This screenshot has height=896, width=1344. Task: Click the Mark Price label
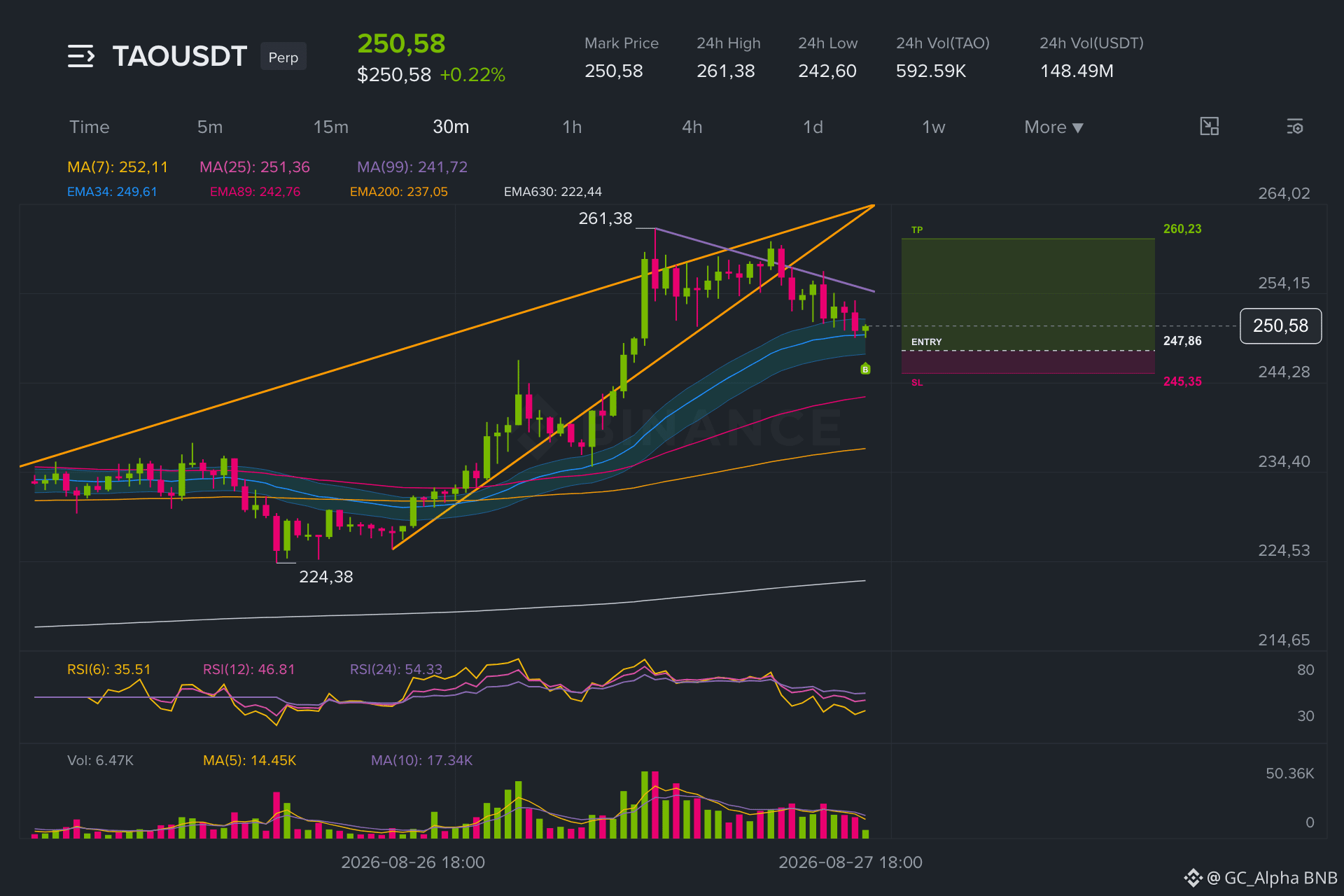click(x=622, y=43)
